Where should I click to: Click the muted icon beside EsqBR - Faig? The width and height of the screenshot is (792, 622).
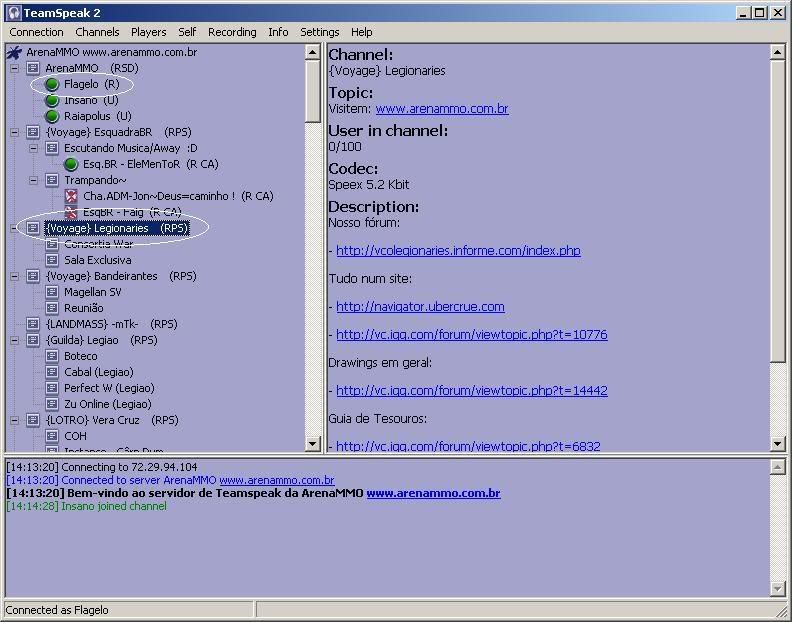(71, 212)
